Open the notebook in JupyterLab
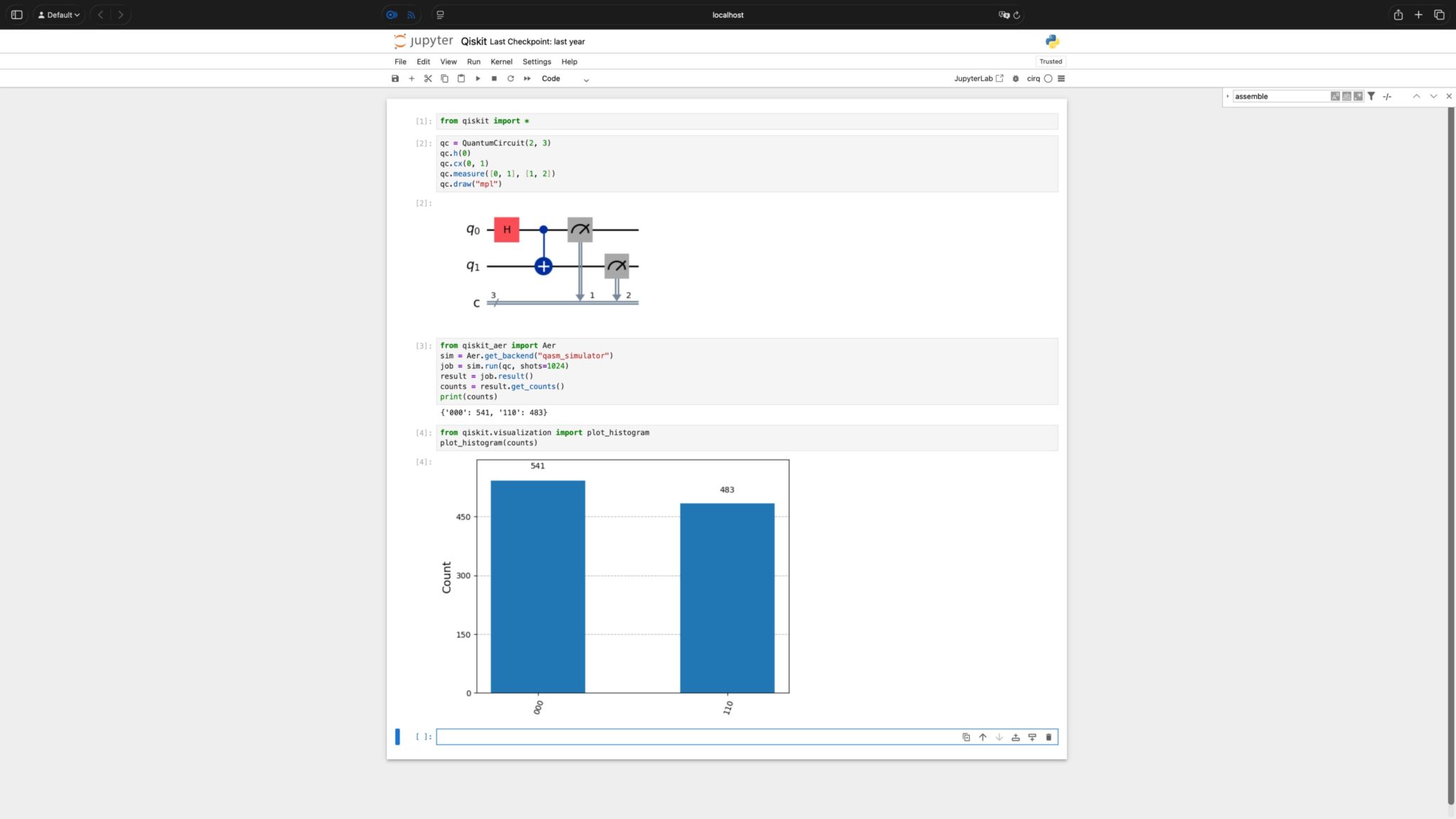 [978, 79]
